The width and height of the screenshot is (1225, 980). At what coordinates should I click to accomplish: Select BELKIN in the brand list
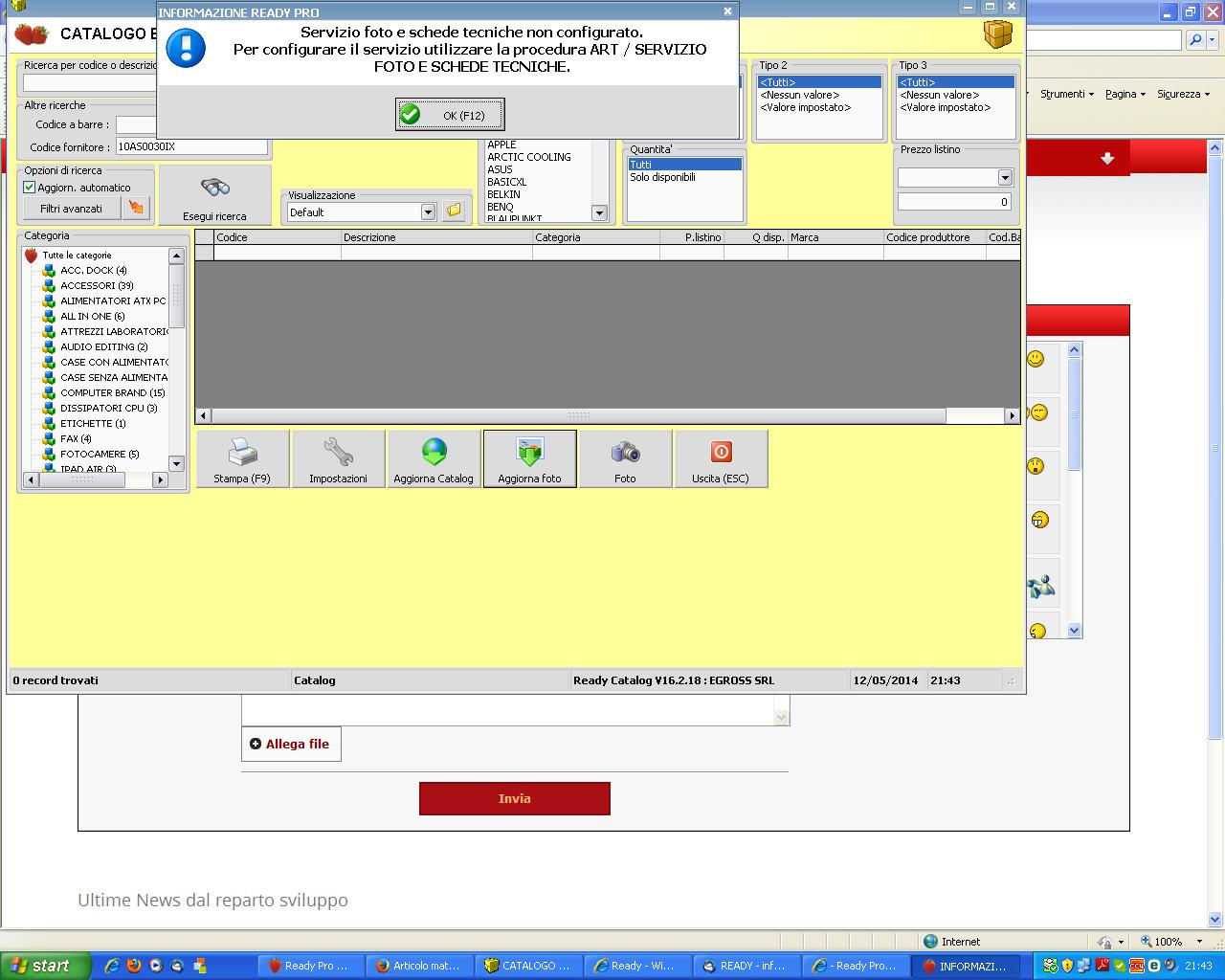tap(503, 194)
